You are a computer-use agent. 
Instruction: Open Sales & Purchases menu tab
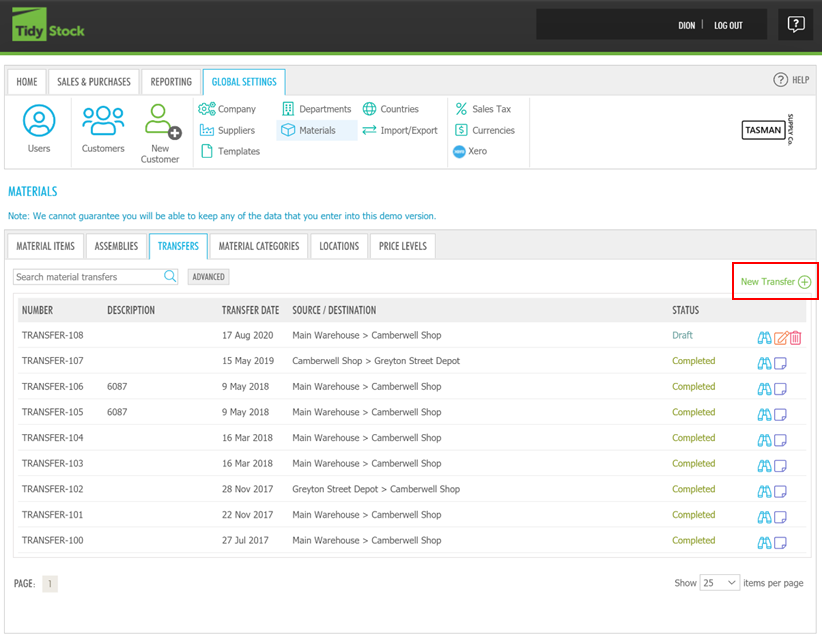94,82
